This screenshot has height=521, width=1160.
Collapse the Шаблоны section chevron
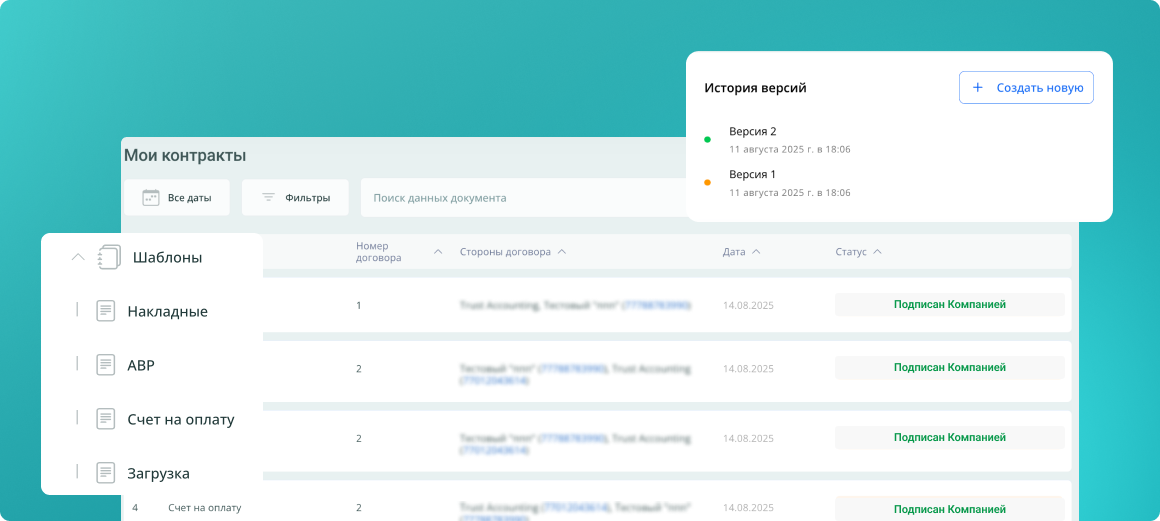pyautogui.click(x=78, y=258)
